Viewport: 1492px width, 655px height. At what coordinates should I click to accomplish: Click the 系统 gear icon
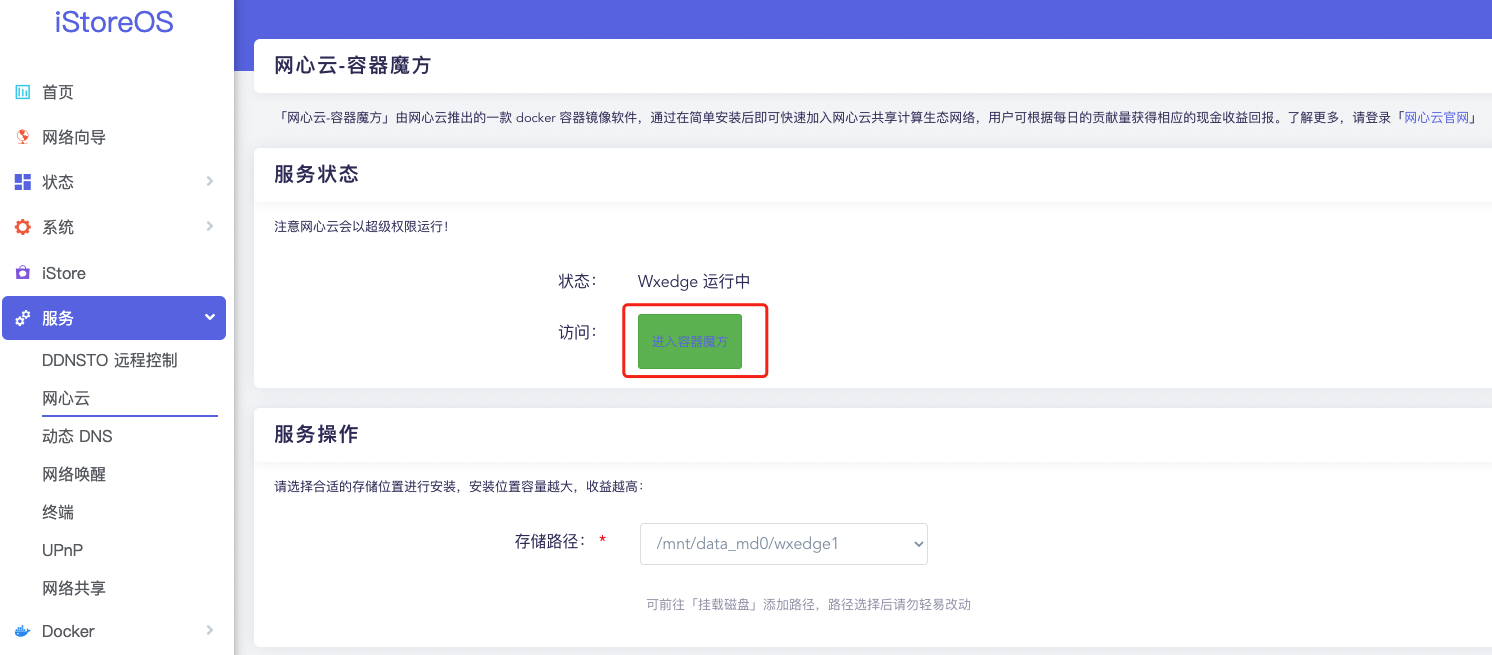(22, 227)
